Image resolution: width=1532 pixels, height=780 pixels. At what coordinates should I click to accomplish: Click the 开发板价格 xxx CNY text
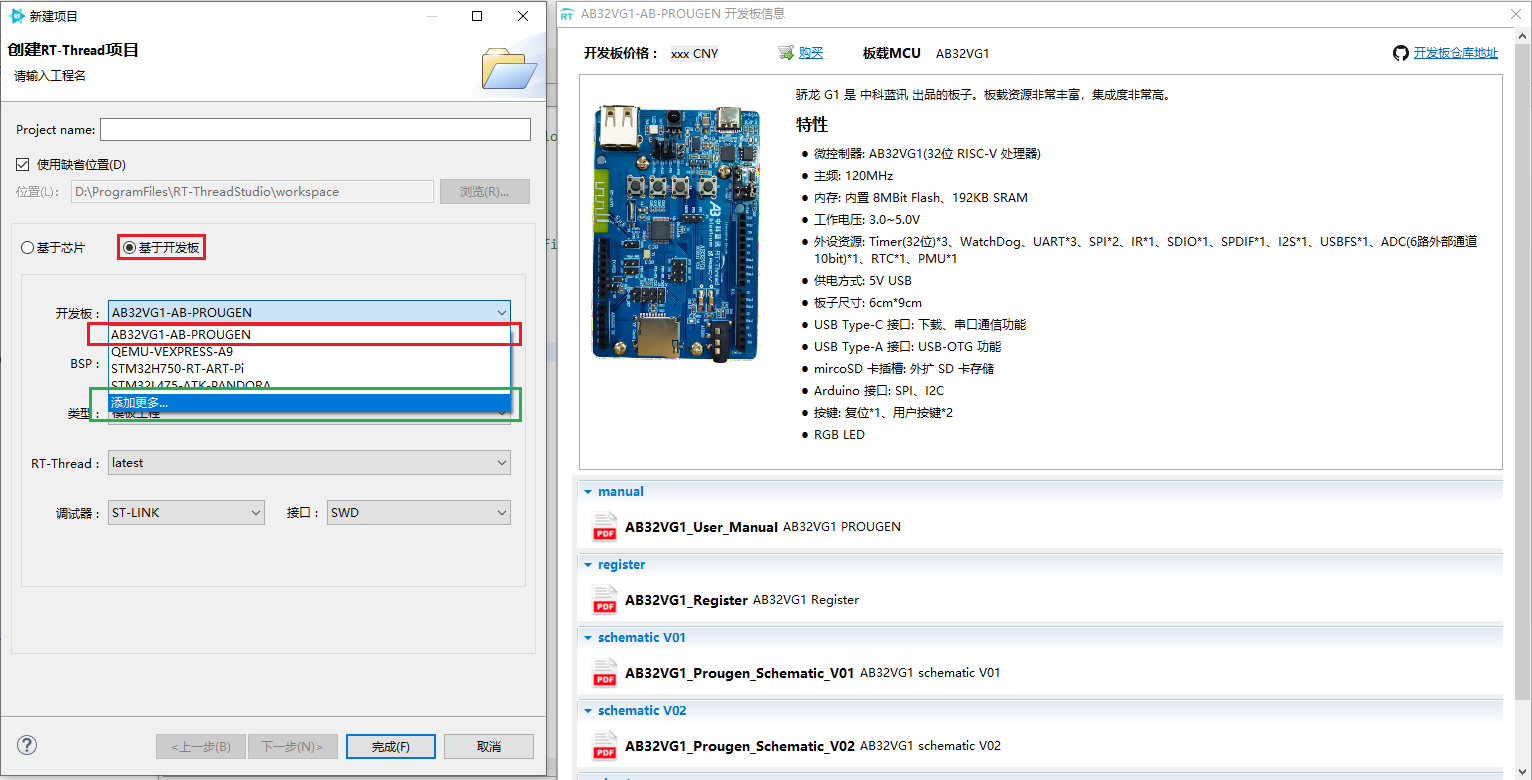651,54
